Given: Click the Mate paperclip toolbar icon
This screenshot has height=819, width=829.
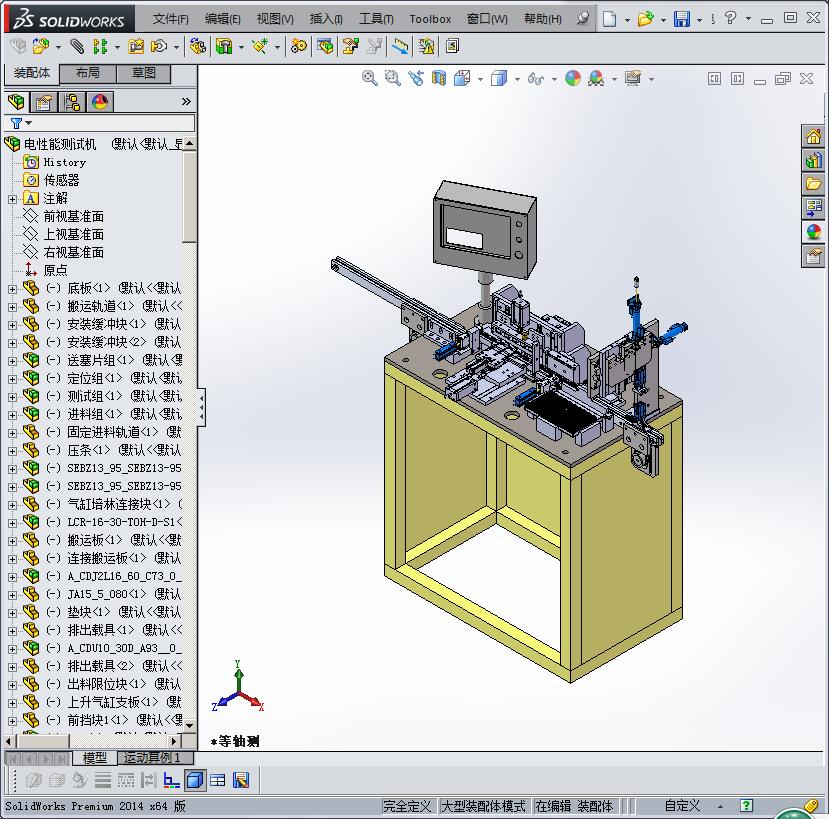Looking at the screenshot, I should pos(77,47).
